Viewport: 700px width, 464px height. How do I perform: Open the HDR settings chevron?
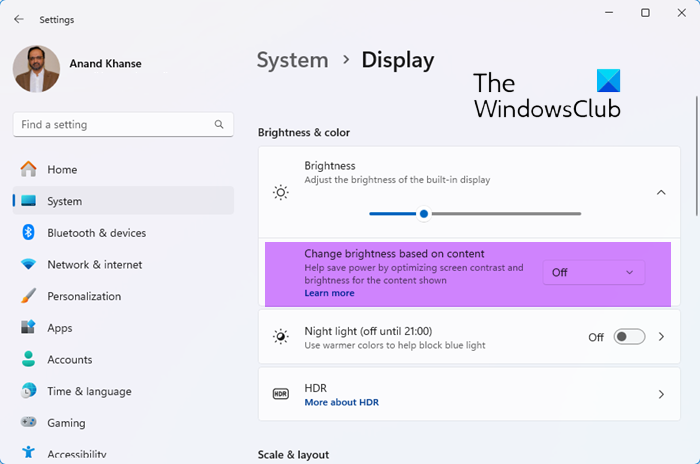tap(661, 394)
